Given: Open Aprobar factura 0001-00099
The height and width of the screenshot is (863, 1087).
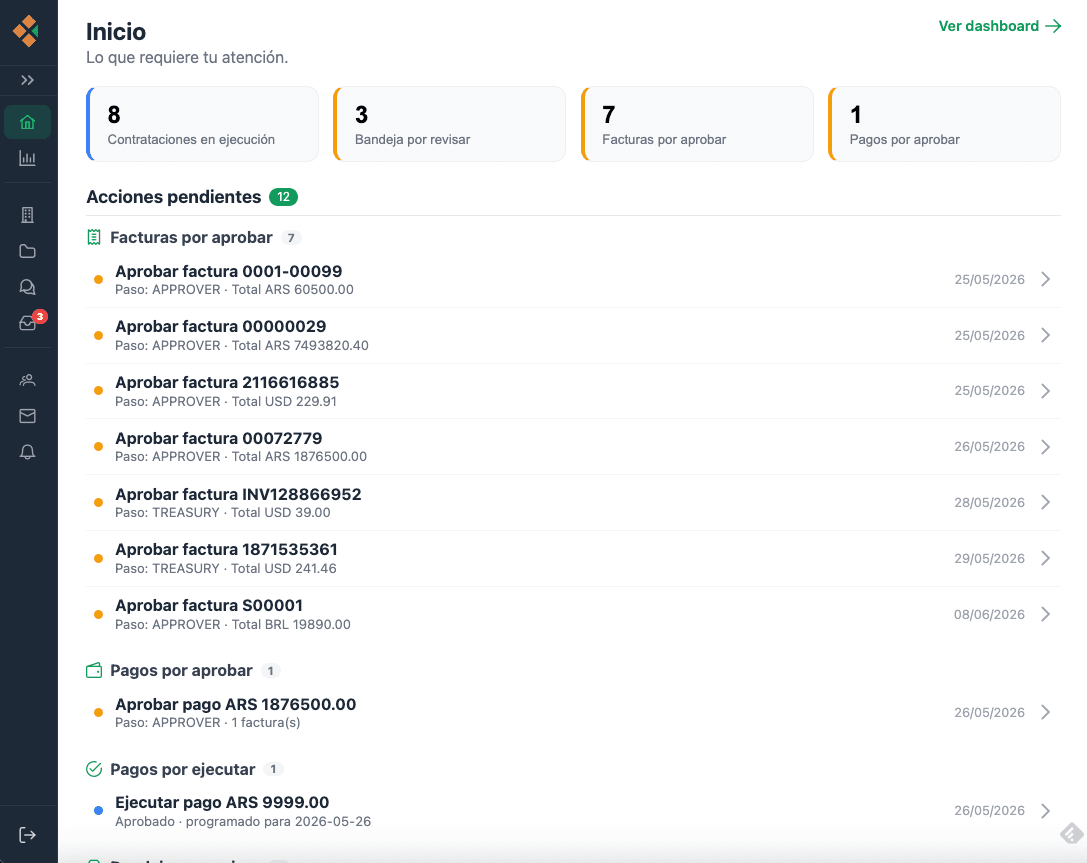Looking at the screenshot, I should coord(573,279).
